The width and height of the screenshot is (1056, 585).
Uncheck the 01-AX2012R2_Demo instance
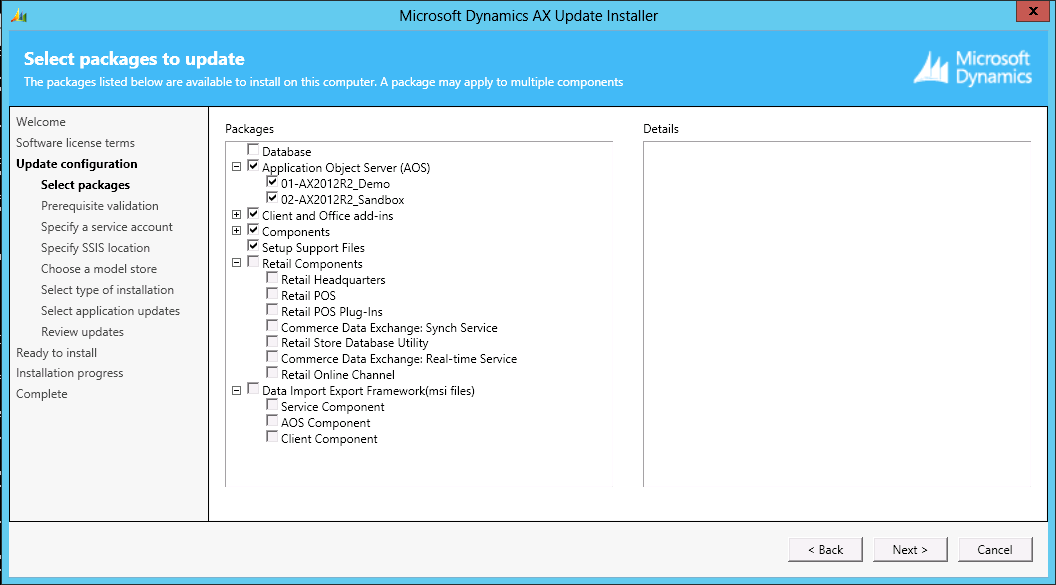coord(270,183)
